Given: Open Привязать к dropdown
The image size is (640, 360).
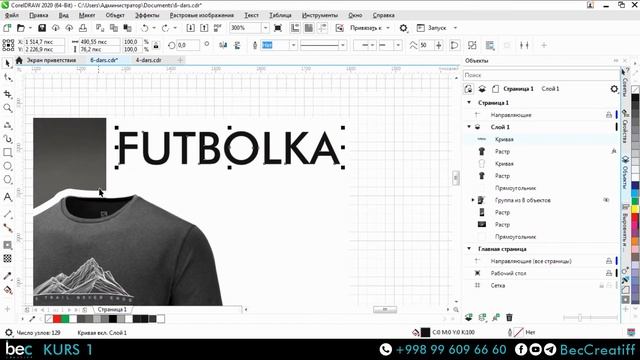Looking at the screenshot, I should pyautogui.click(x=388, y=28).
